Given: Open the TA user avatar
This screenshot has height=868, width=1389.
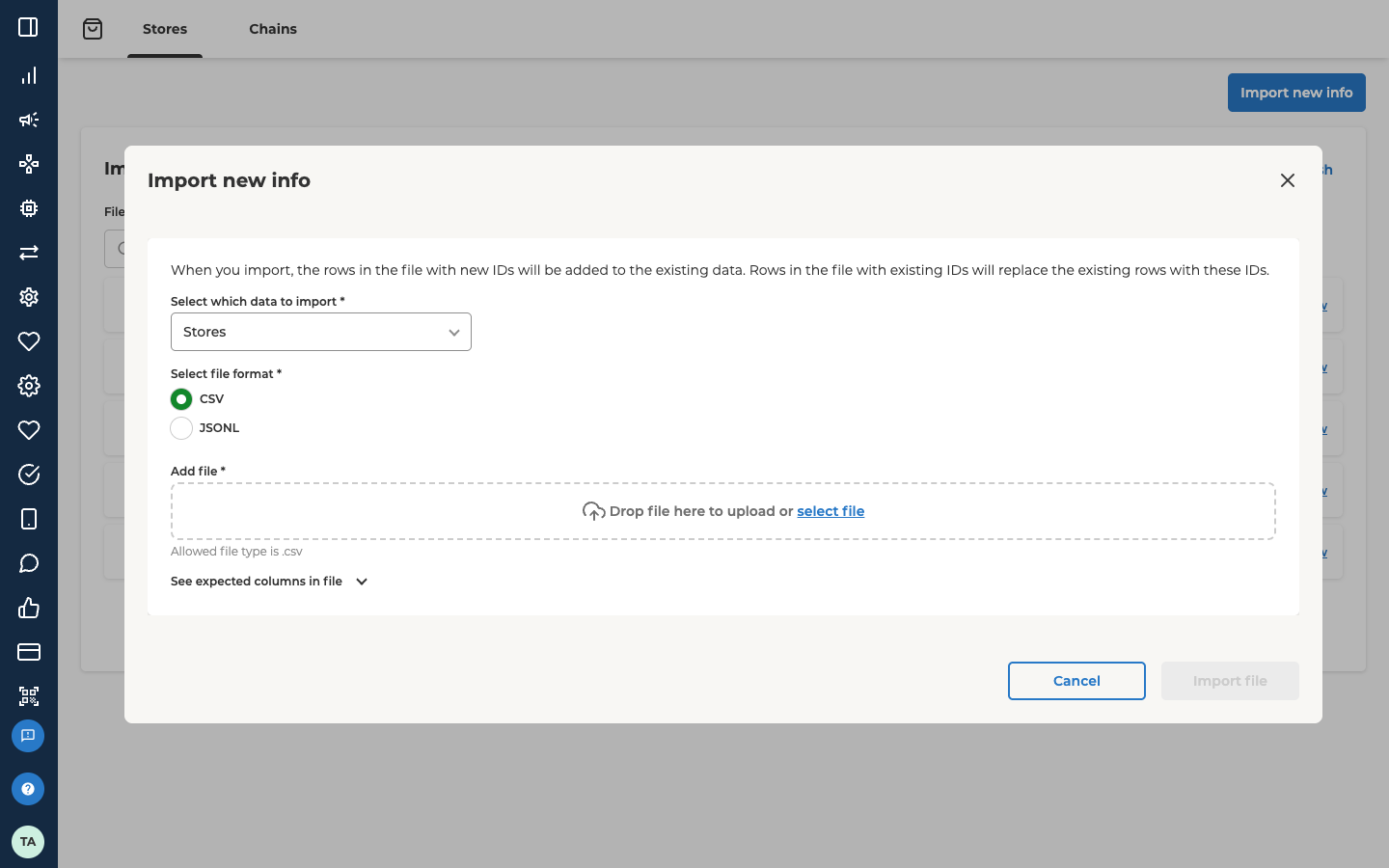Looking at the screenshot, I should click(28, 842).
